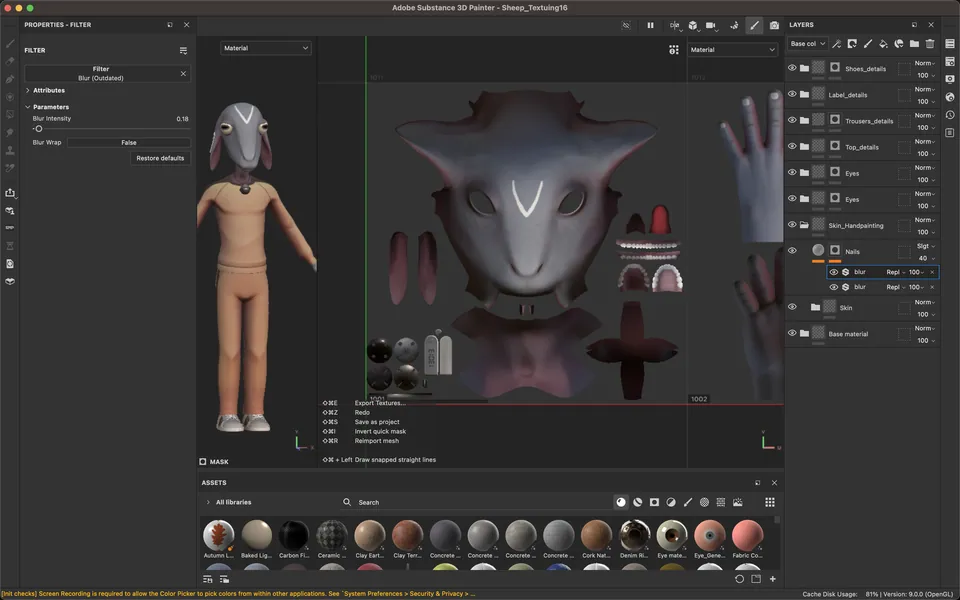Select the paintbrush icon in top toolbar

(754, 25)
